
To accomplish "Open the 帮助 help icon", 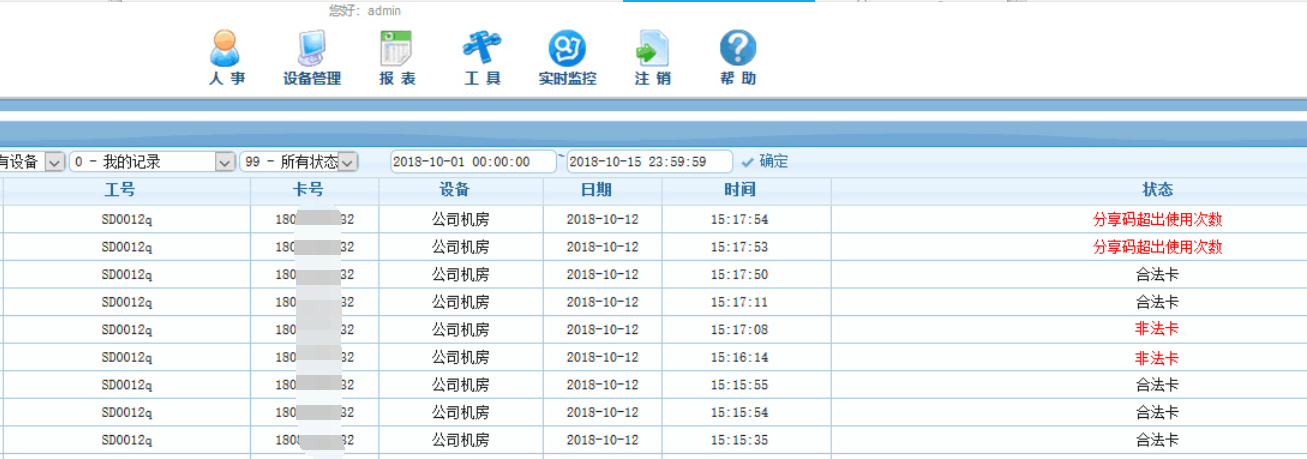I will click(x=738, y=49).
